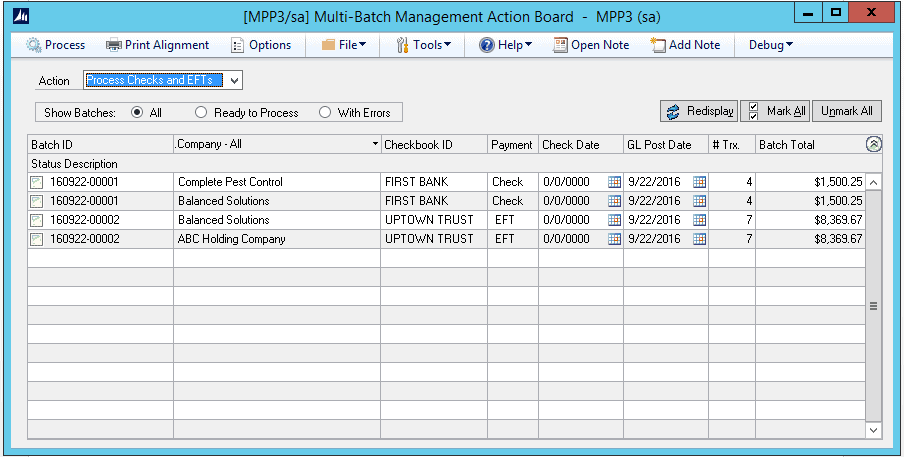Open Check Date calendar for ABC Holding Company
Image resolution: width=904 pixels, height=457 pixels.
click(x=615, y=239)
